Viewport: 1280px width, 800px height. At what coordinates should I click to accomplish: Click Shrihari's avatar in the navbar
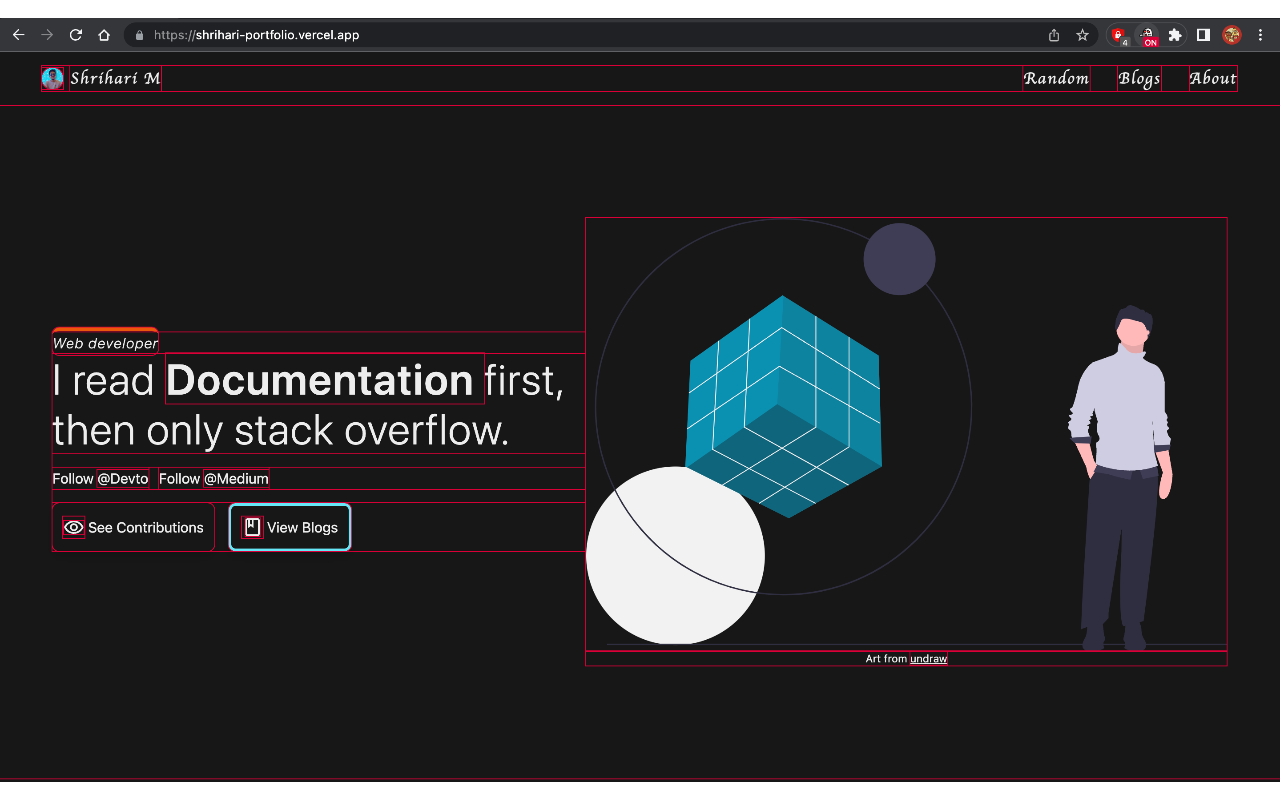52,78
